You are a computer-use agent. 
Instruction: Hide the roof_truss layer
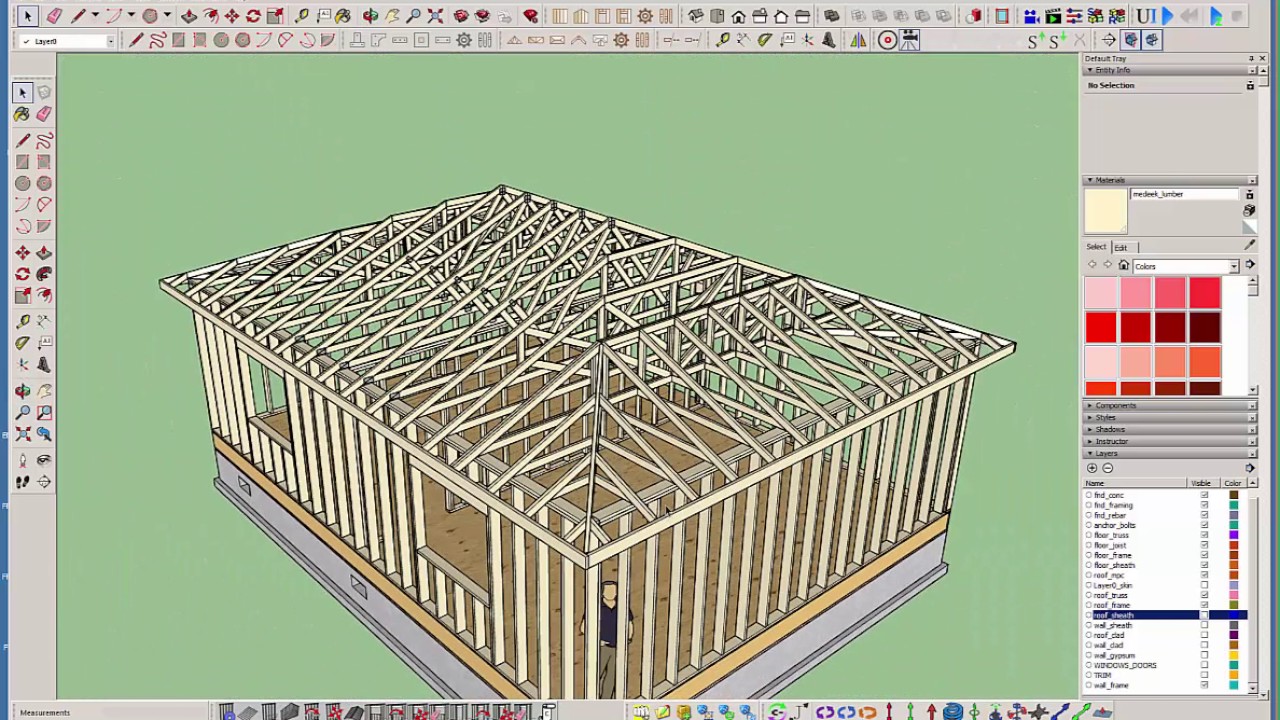(x=1204, y=595)
